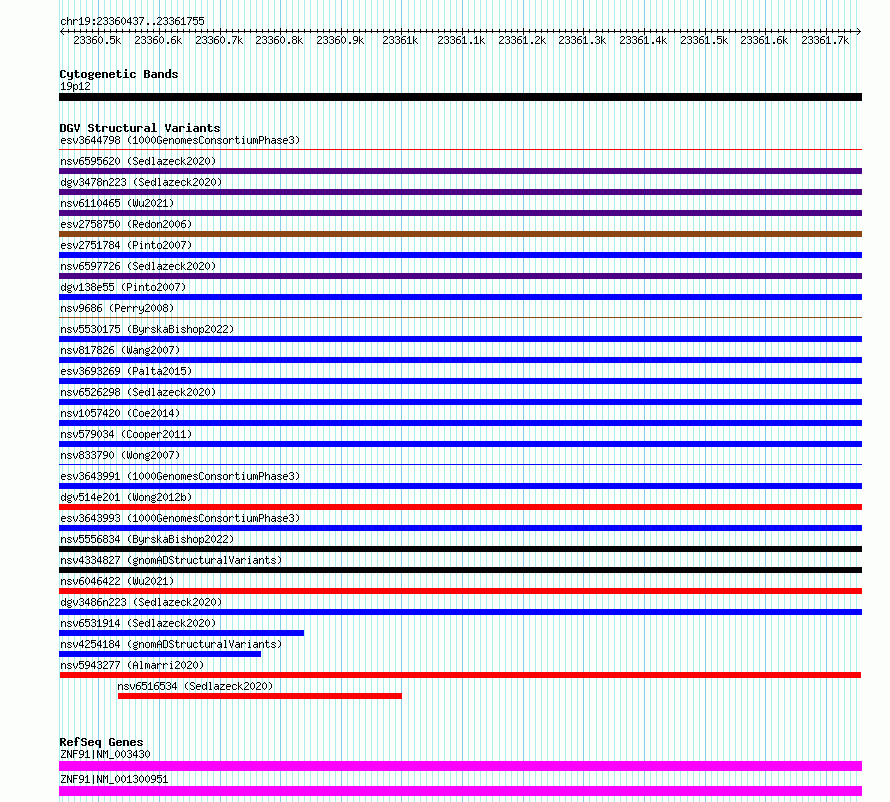Screen dimensions: 890x802
Task: Click the DGV Structural Variants track title
Action: pyautogui.click(x=140, y=128)
